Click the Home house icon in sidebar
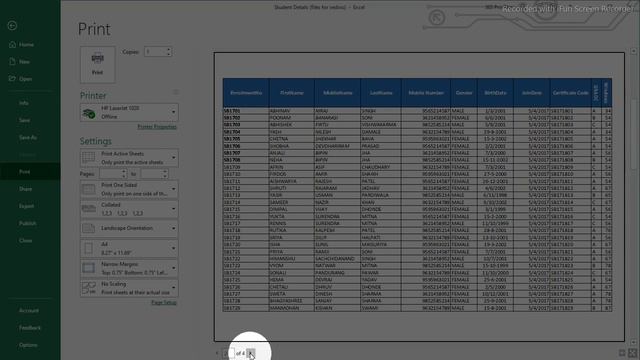 12,44
